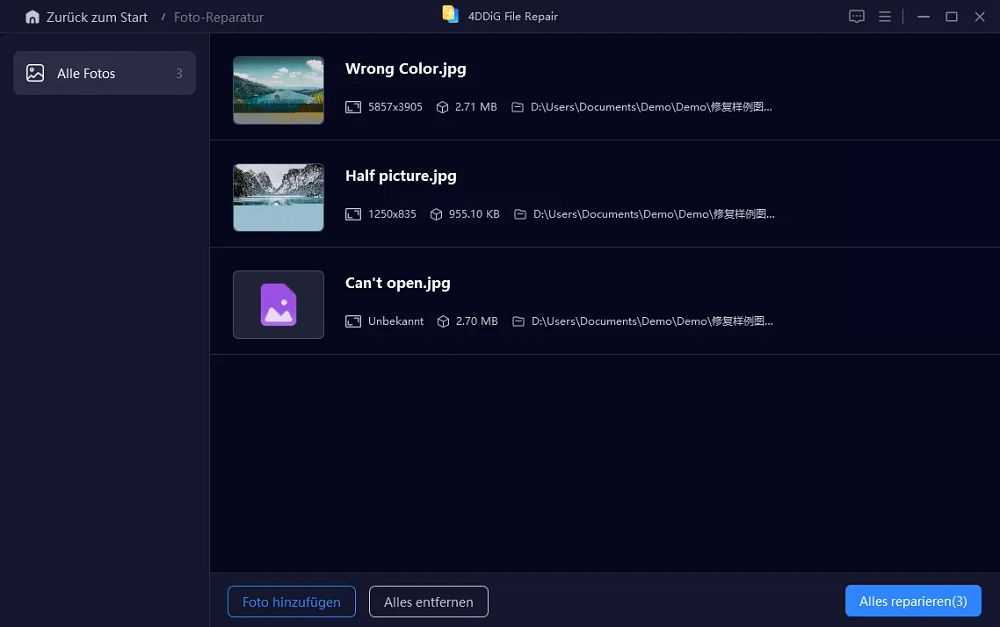This screenshot has height=627, width=1000.
Task: Open the Wrong Color.jpg thumbnail preview
Action: [x=278, y=90]
